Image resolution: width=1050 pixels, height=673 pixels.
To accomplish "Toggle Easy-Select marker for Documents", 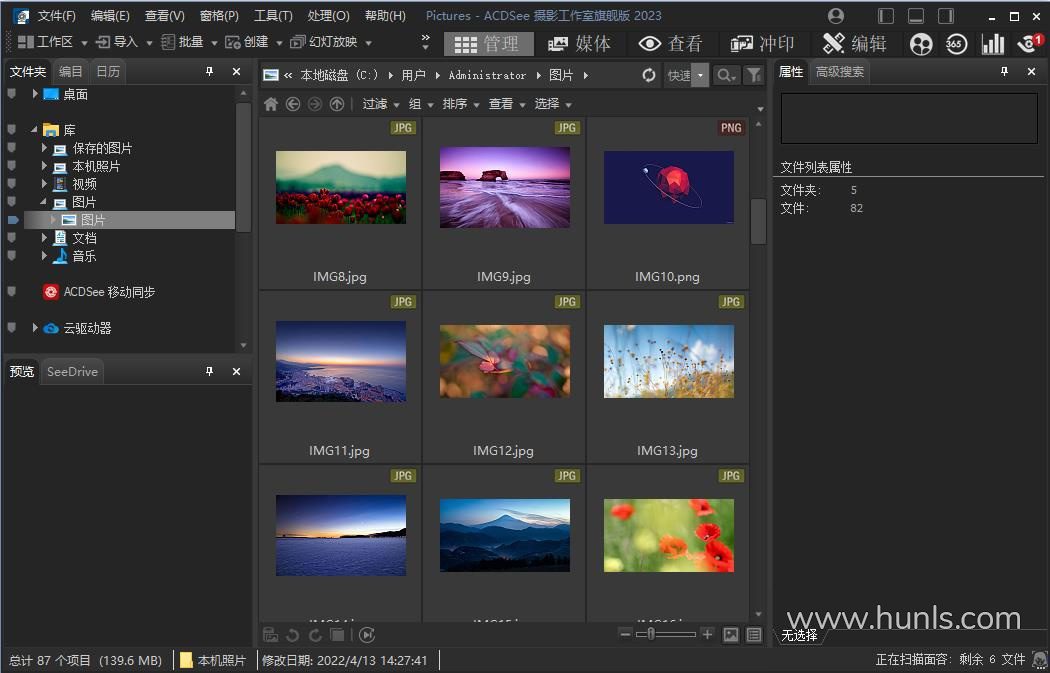I will (11, 238).
